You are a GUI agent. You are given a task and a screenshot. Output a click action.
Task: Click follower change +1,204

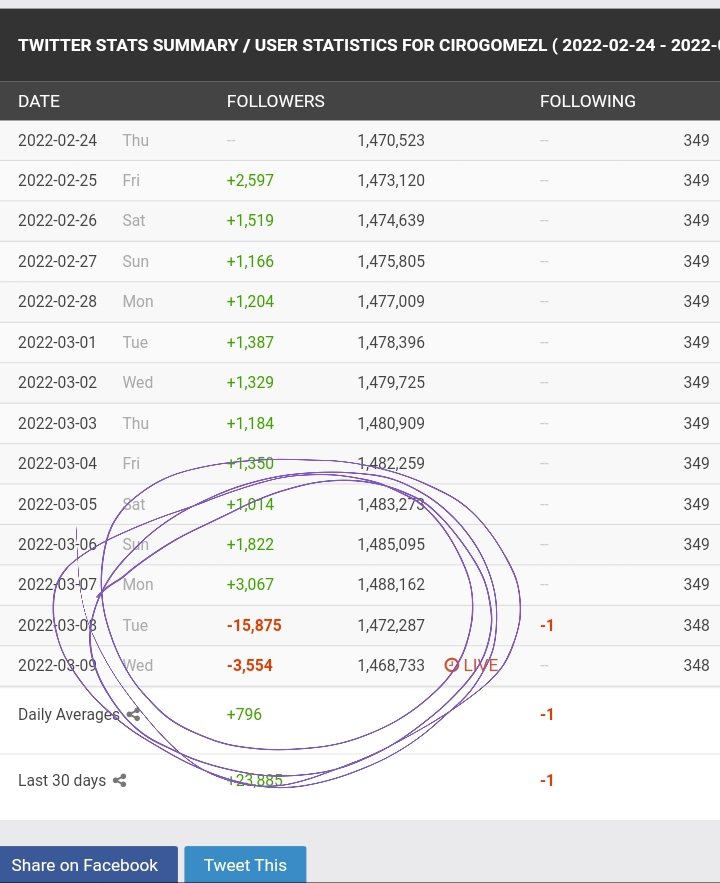click(x=250, y=301)
